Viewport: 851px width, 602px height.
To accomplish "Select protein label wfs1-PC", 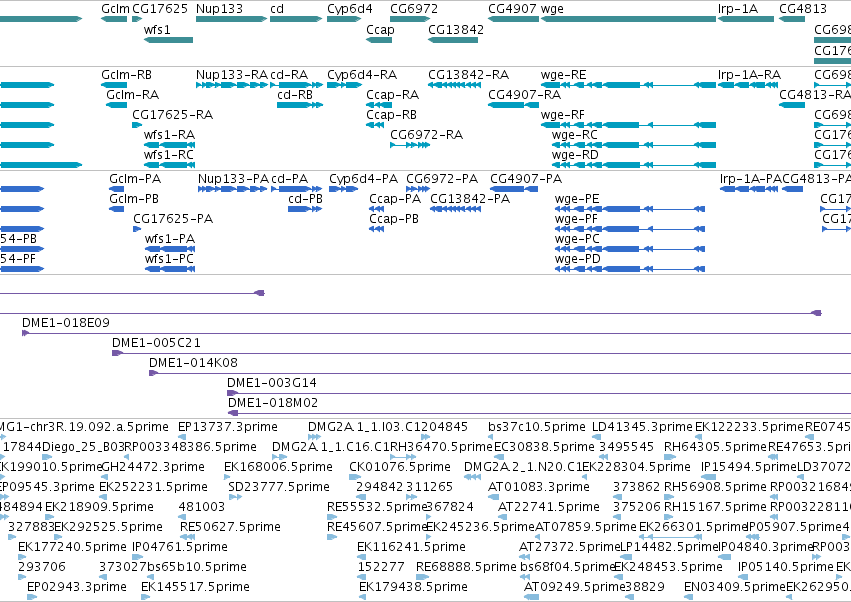I will point(169,259).
